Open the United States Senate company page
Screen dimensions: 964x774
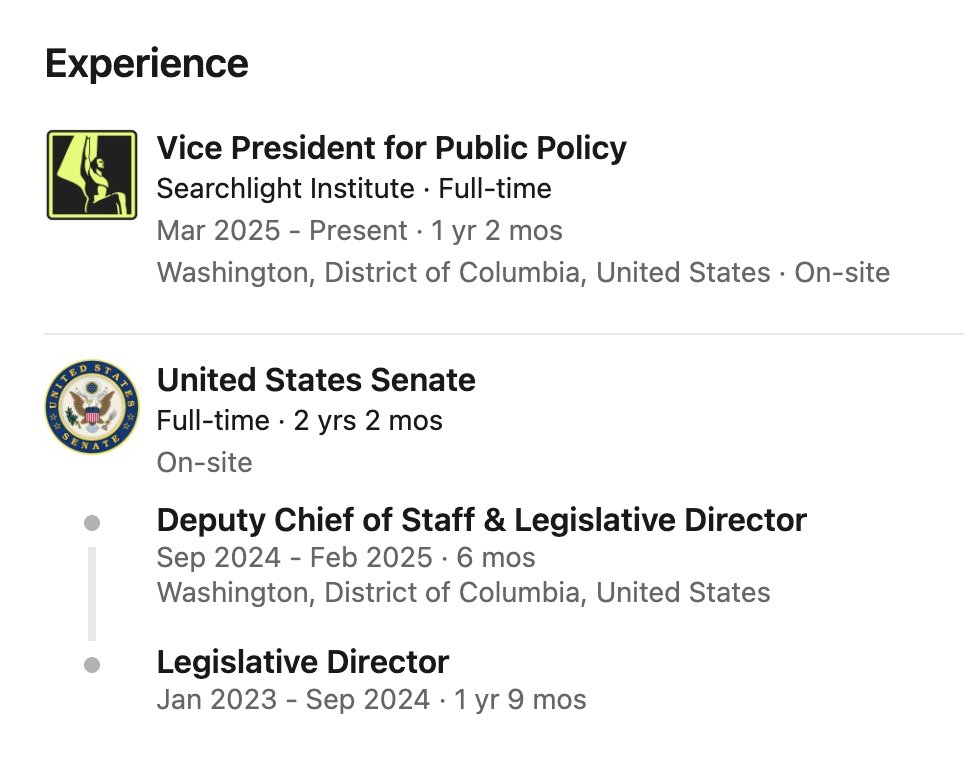pyautogui.click(x=316, y=380)
